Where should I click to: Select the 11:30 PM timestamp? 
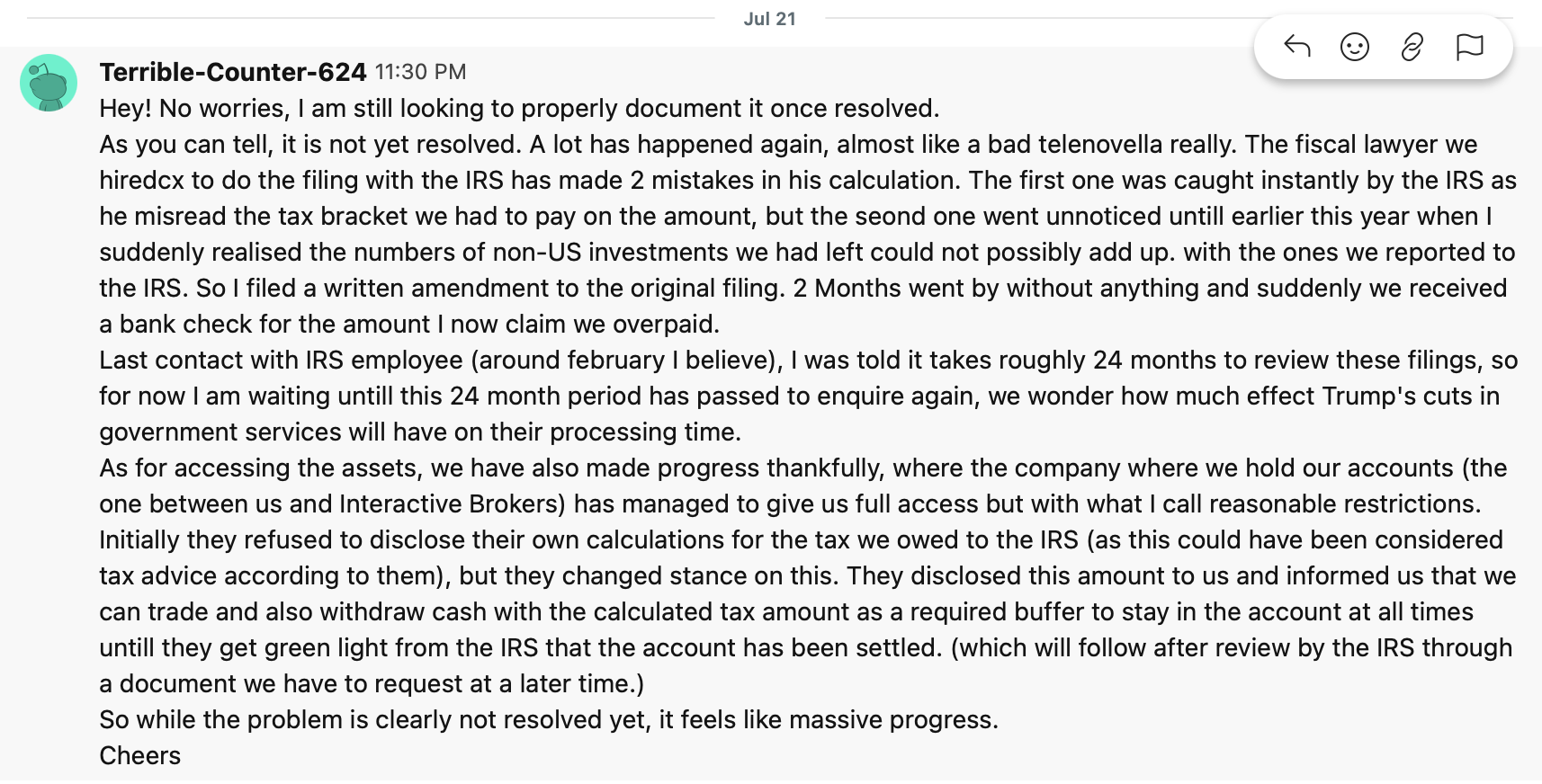(x=420, y=72)
